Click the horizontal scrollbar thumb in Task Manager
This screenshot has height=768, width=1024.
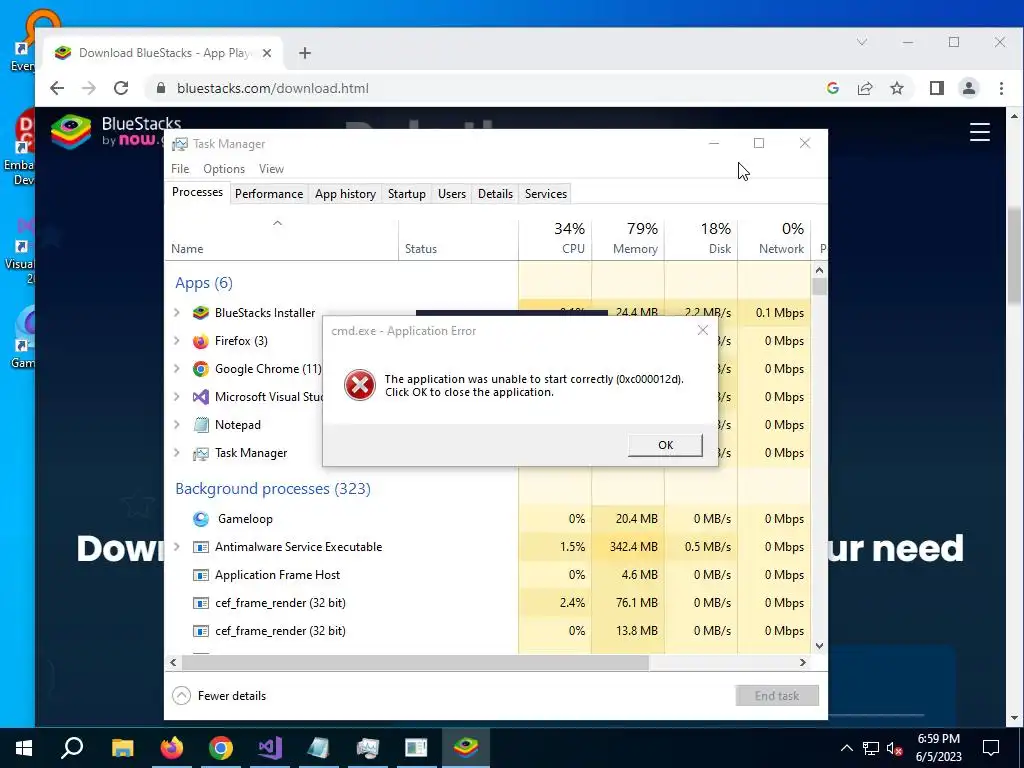[x=415, y=662]
